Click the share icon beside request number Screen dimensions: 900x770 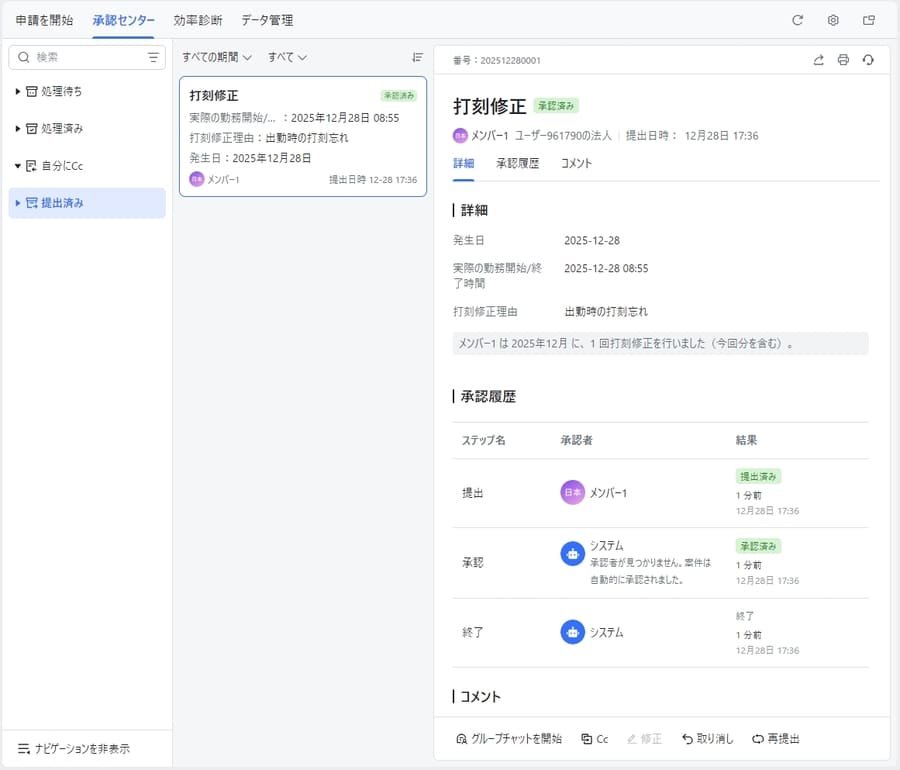pyautogui.click(x=819, y=60)
